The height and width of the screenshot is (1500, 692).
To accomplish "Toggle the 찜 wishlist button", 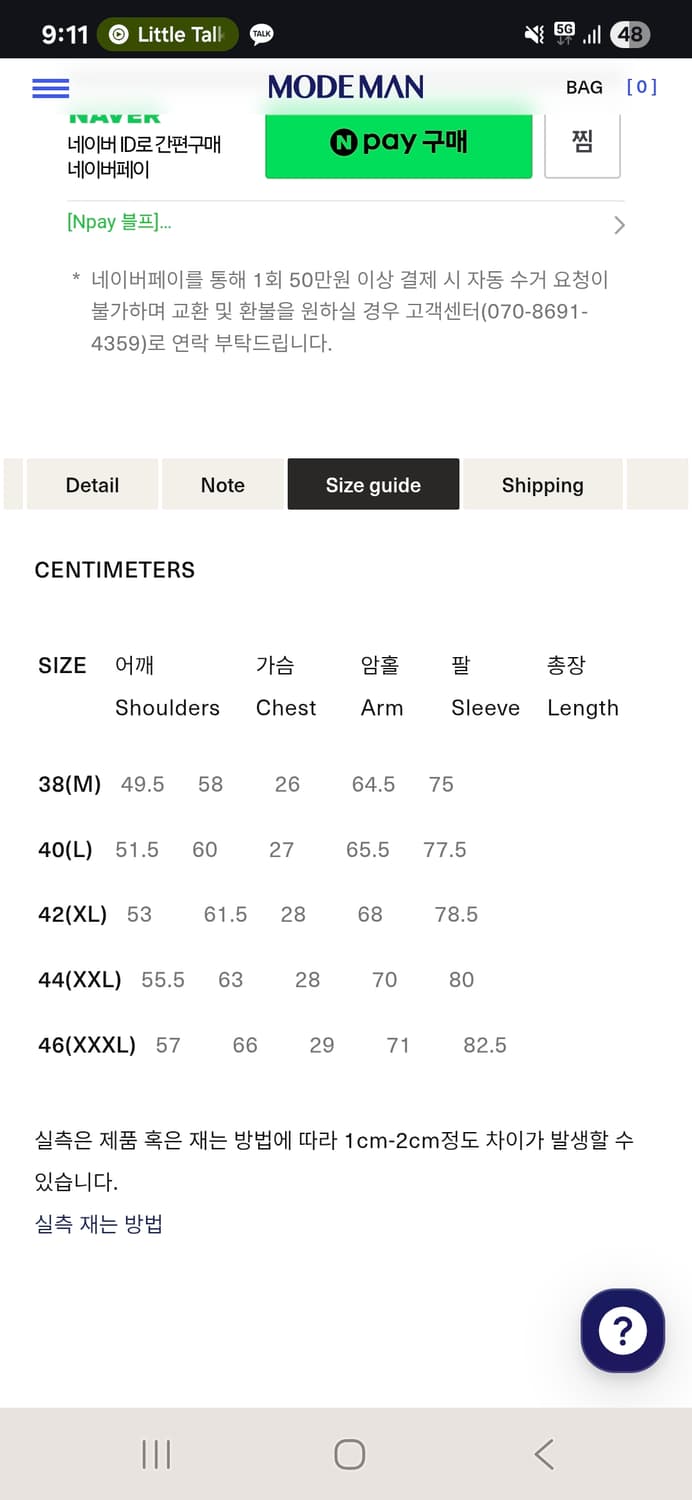I will [x=583, y=144].
